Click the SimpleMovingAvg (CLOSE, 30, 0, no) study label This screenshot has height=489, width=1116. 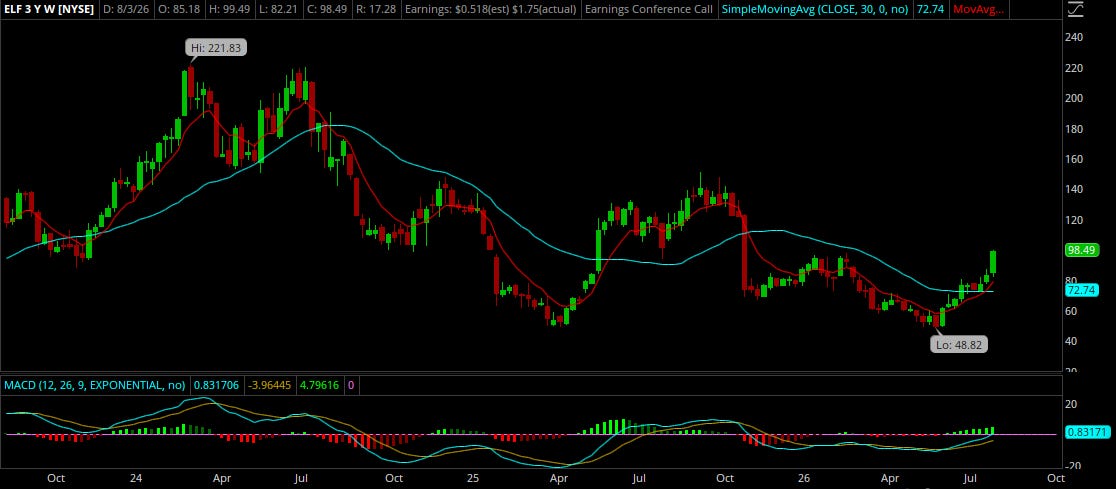pyautogui.click(x=814, y=10)
